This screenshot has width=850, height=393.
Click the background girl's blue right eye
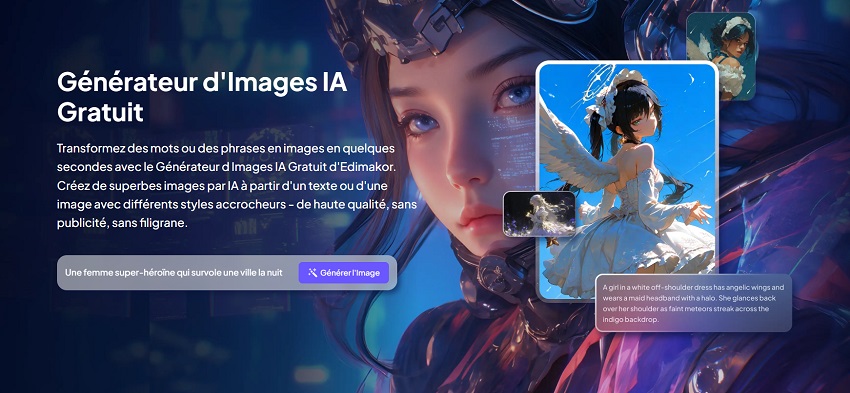(x=515, y=93)
